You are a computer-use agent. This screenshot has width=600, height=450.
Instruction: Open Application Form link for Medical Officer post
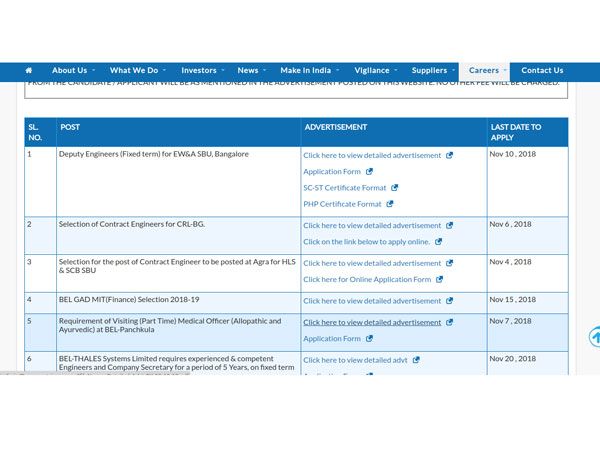point(332,339)
